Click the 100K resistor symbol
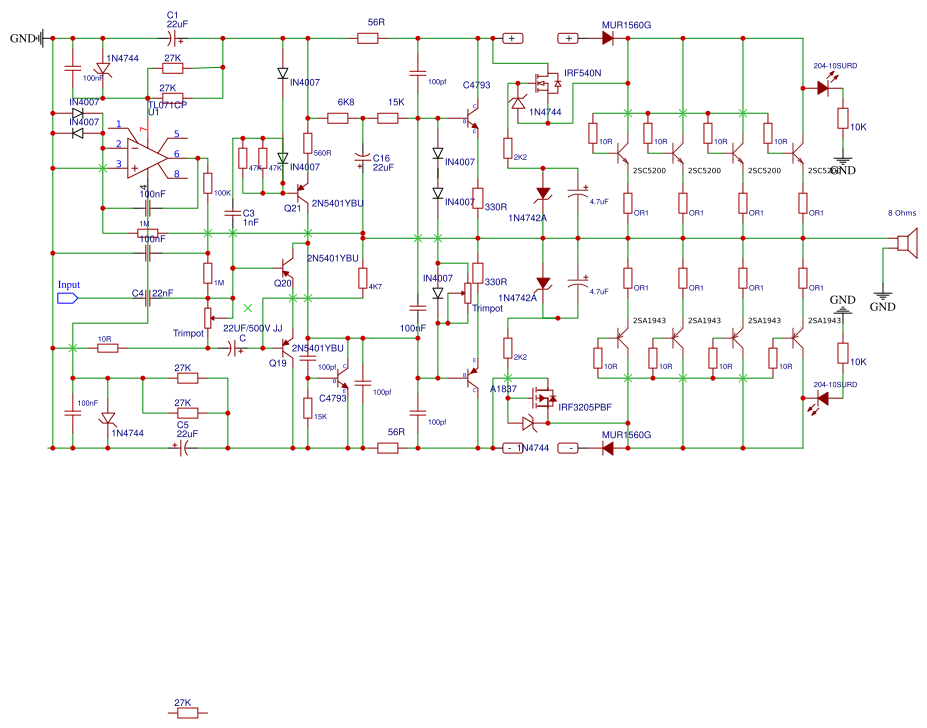Screen dimensions: 927x728 click(x=208, y=183)
